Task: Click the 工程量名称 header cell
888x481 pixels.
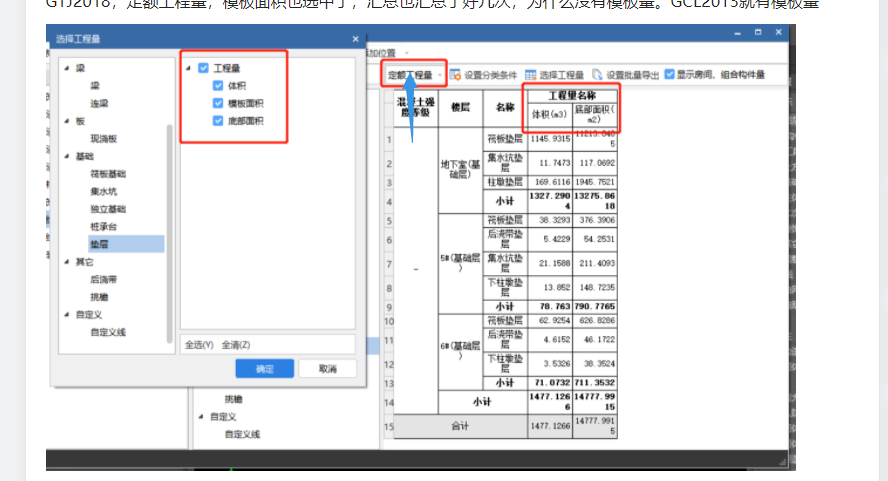Action: (x=572, y=95)
